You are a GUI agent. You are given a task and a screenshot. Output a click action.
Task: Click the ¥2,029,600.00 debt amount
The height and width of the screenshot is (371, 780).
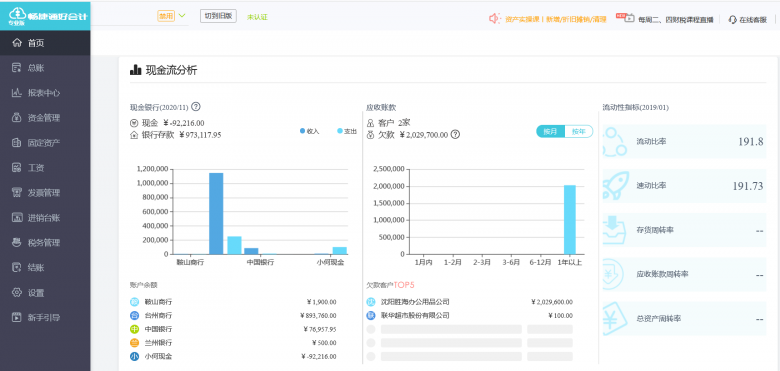point(552,302)
